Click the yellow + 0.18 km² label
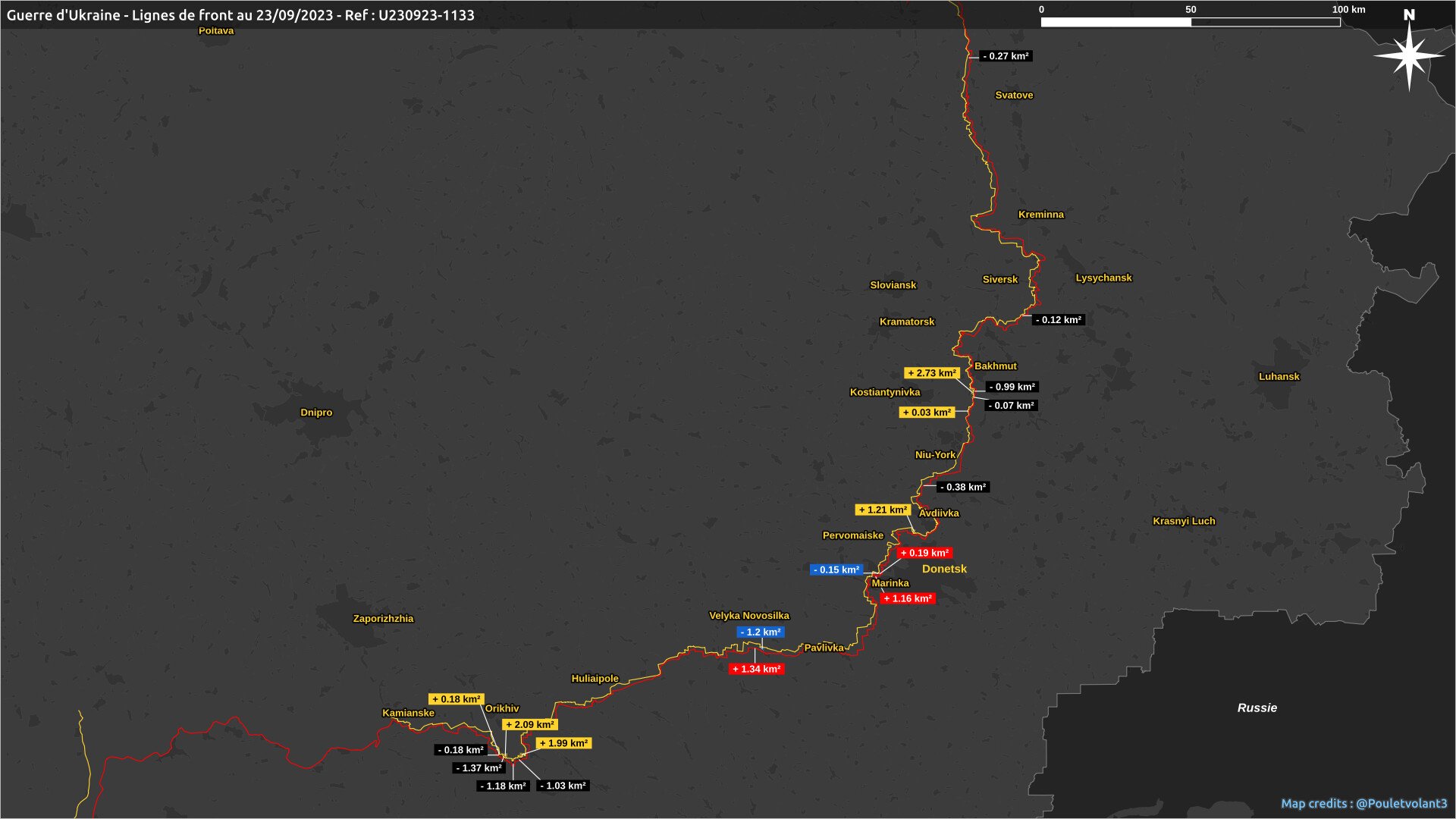This screenshot has width=1456, height=819. point(457,699)
